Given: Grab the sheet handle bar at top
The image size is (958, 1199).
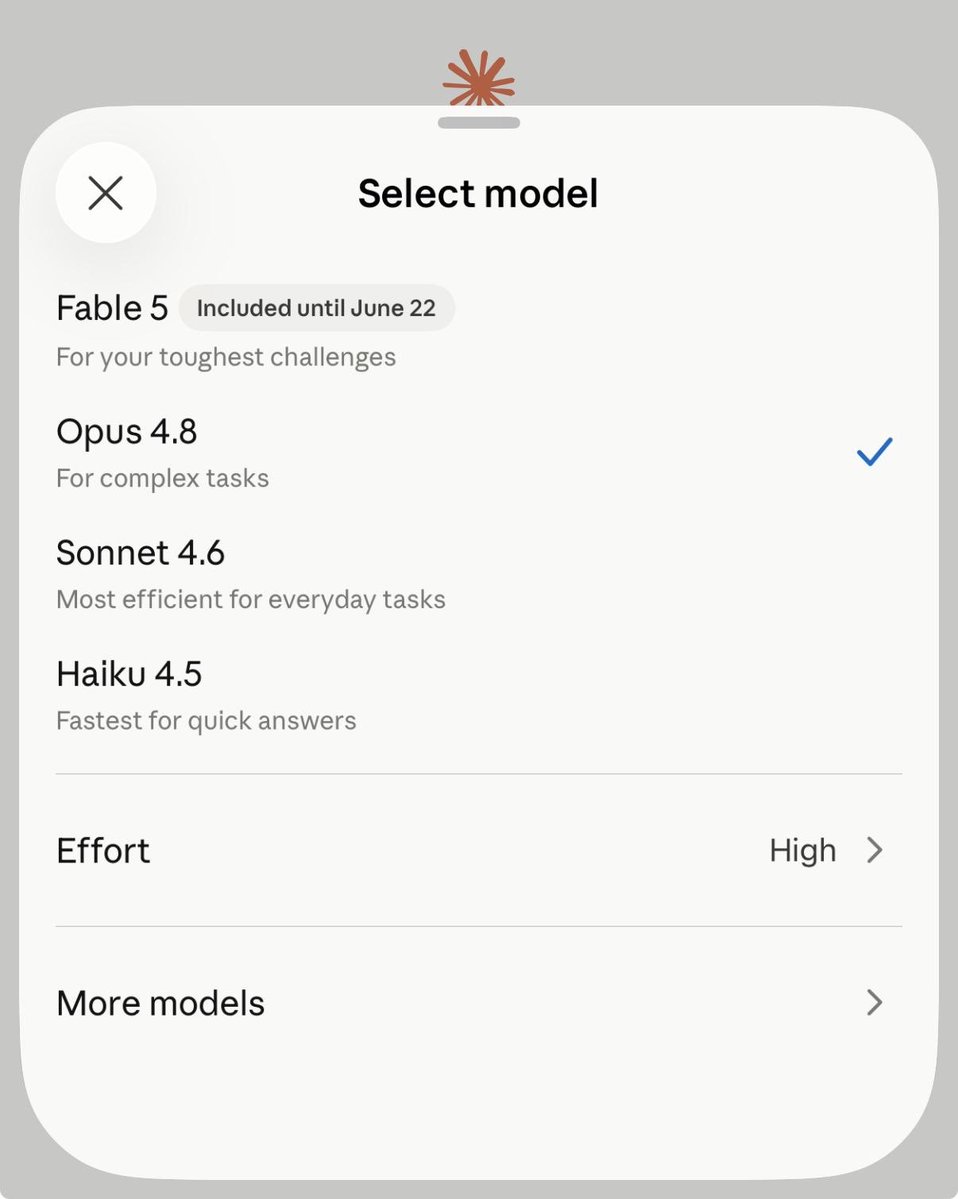Looking at the screenshot, I should tap(479, 122).
